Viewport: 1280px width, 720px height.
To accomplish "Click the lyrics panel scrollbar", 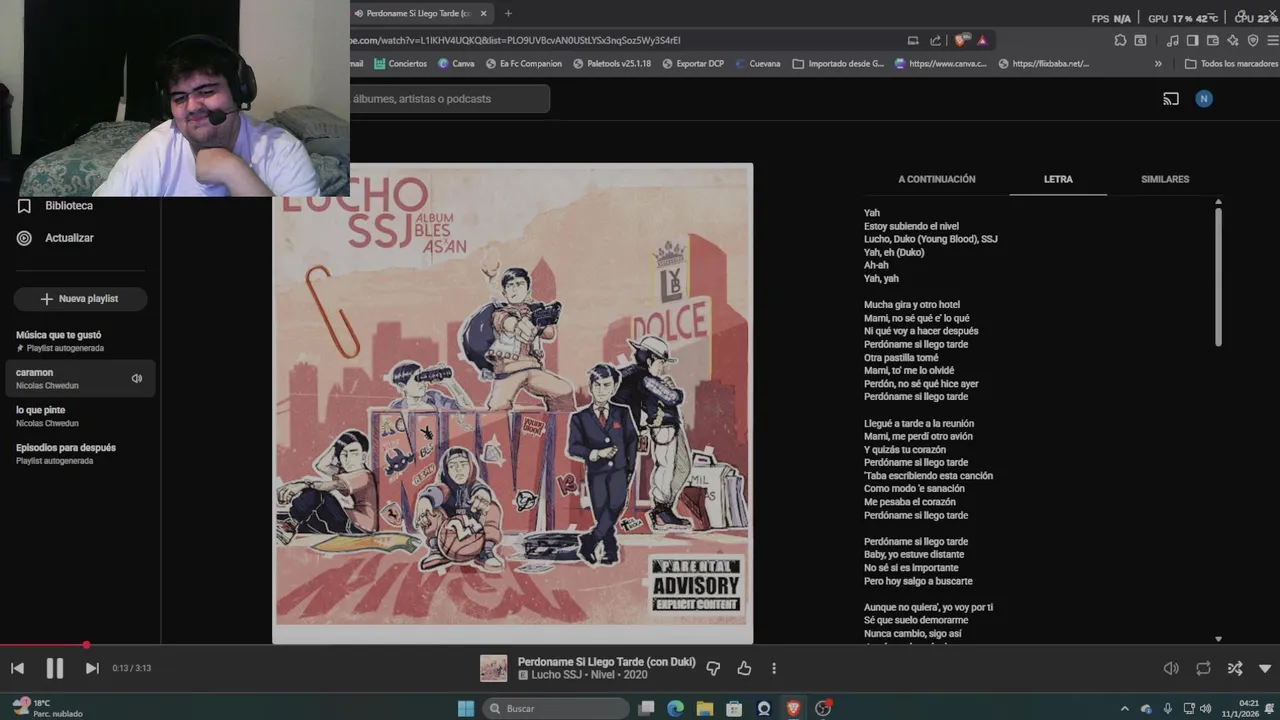I will tap(1218, 277).
